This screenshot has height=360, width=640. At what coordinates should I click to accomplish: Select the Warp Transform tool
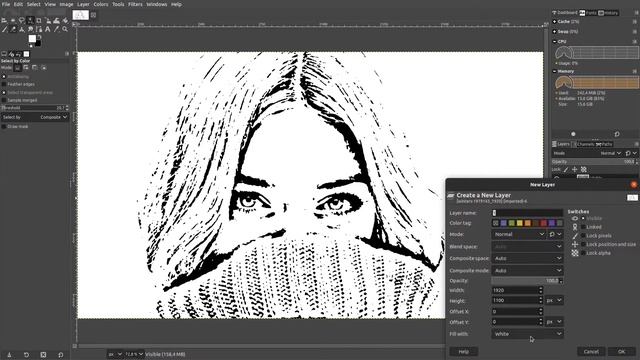[x=56, y=20]
